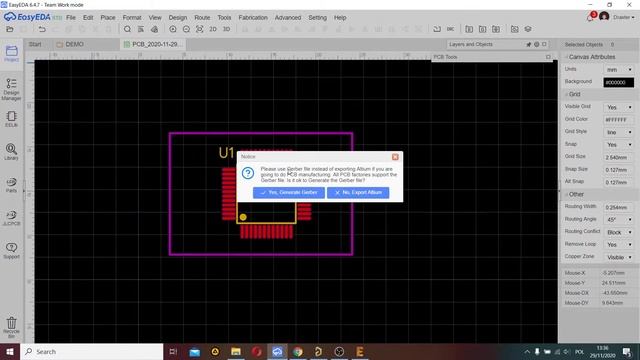Click the Find magnifier toolbar icon
640x360 pixels.
(x=127, y=29)
